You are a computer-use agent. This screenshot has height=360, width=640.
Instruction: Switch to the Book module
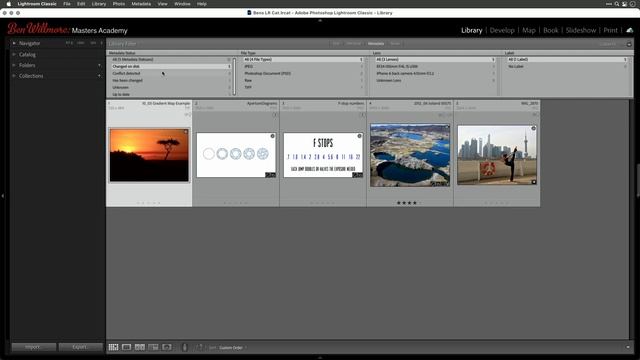551,30
